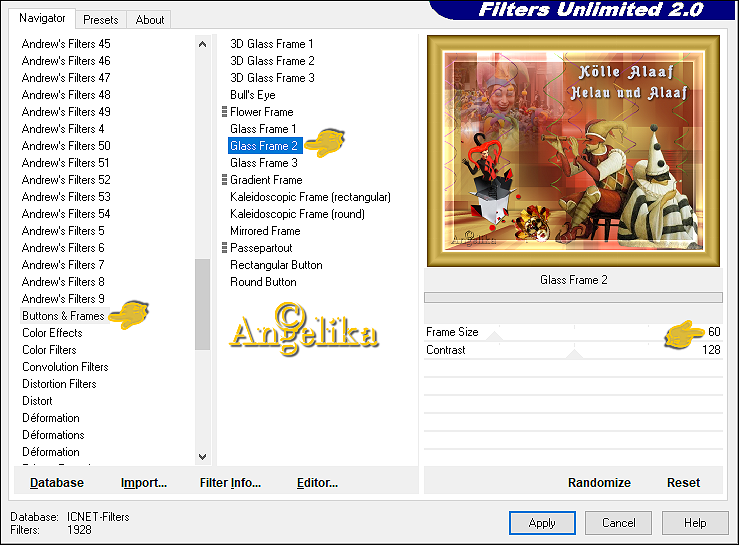Select Andrew's Filters 9

click(63, 298)
